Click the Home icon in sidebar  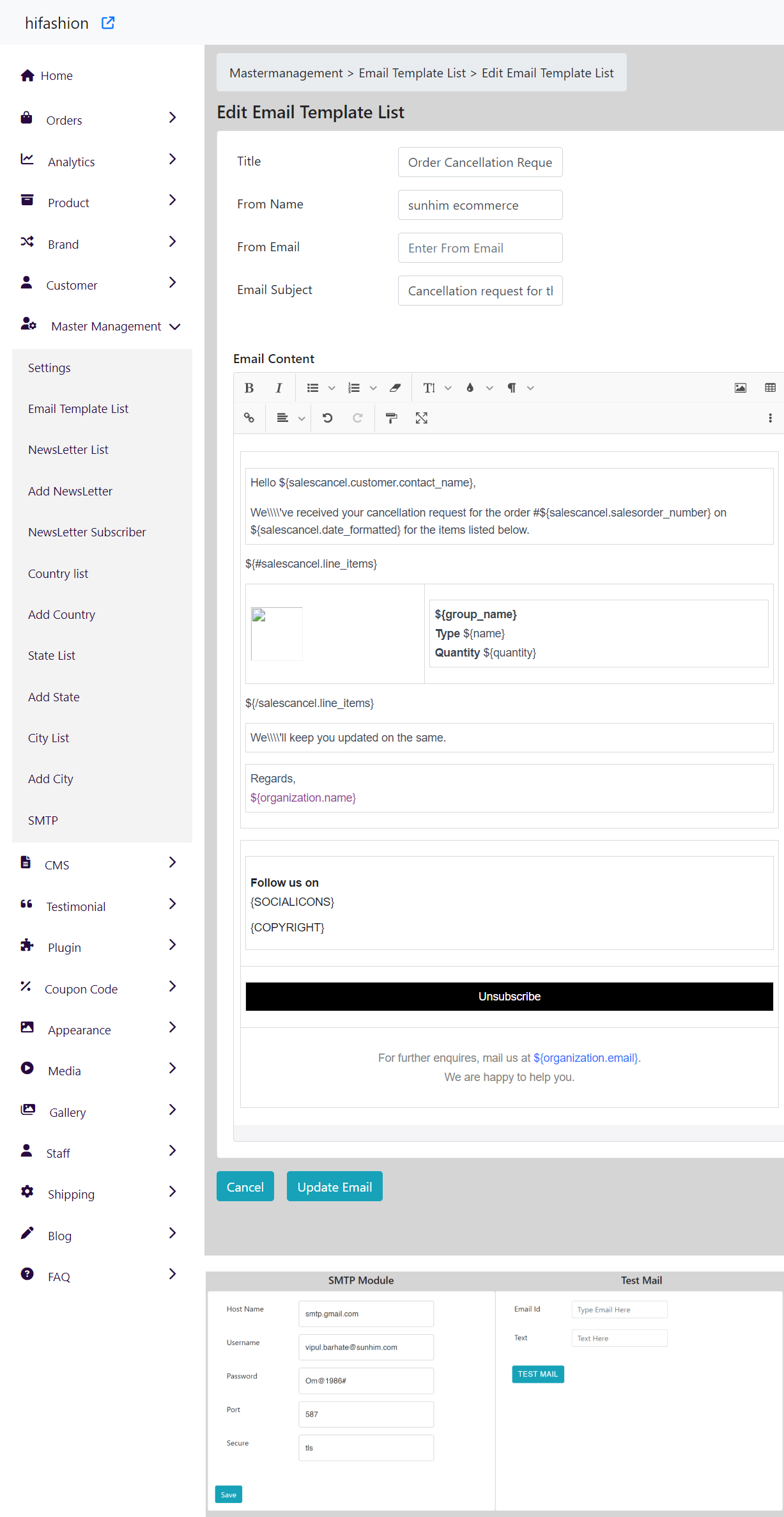(x=27, y=75)
